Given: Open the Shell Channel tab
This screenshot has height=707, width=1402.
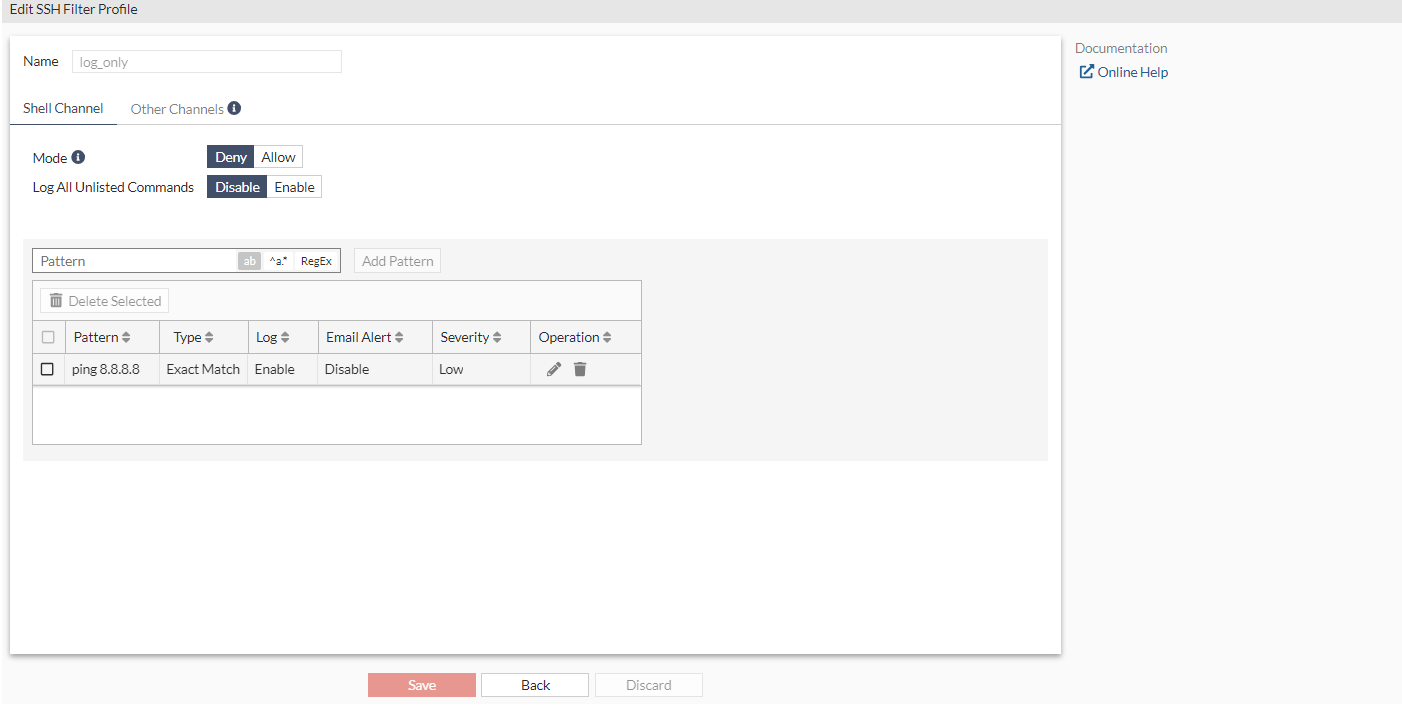Looking at the screenshot, I should click(x=63, y=108).
